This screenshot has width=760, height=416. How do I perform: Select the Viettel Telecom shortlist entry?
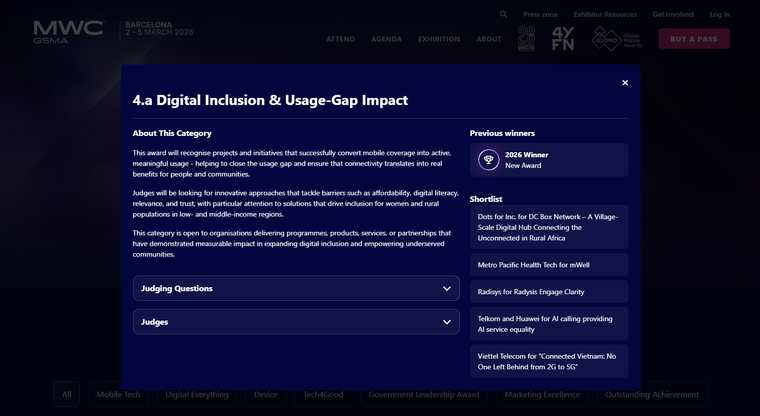pyautogui.click(x=549, y=361)
